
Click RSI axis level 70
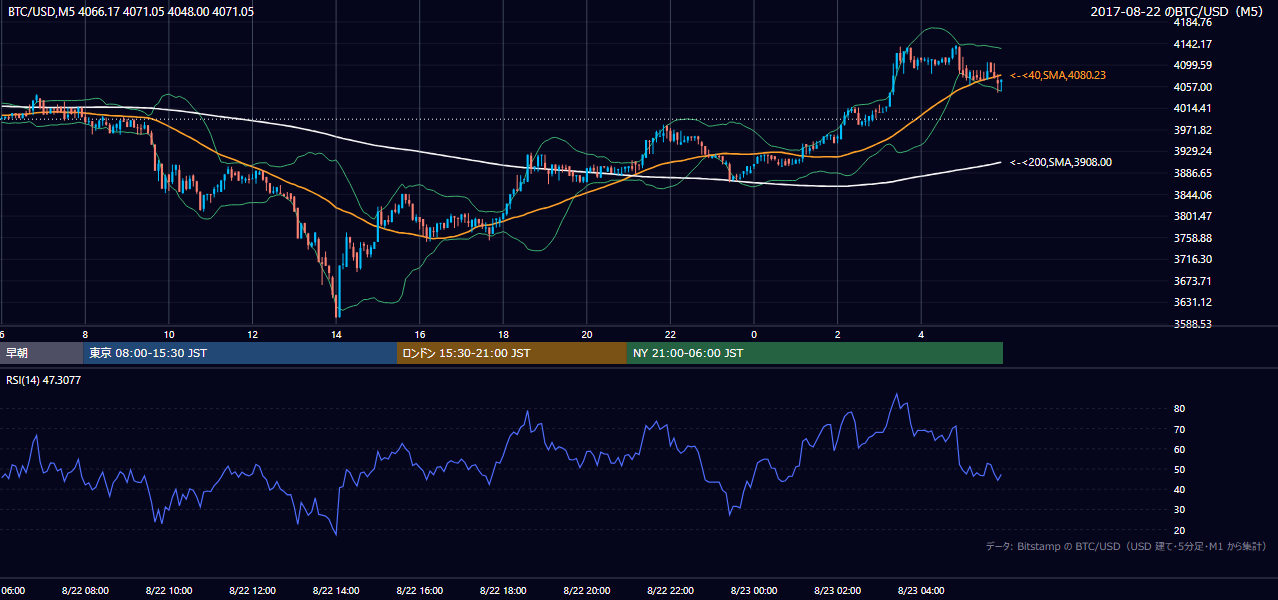(x=1179, y=429)
